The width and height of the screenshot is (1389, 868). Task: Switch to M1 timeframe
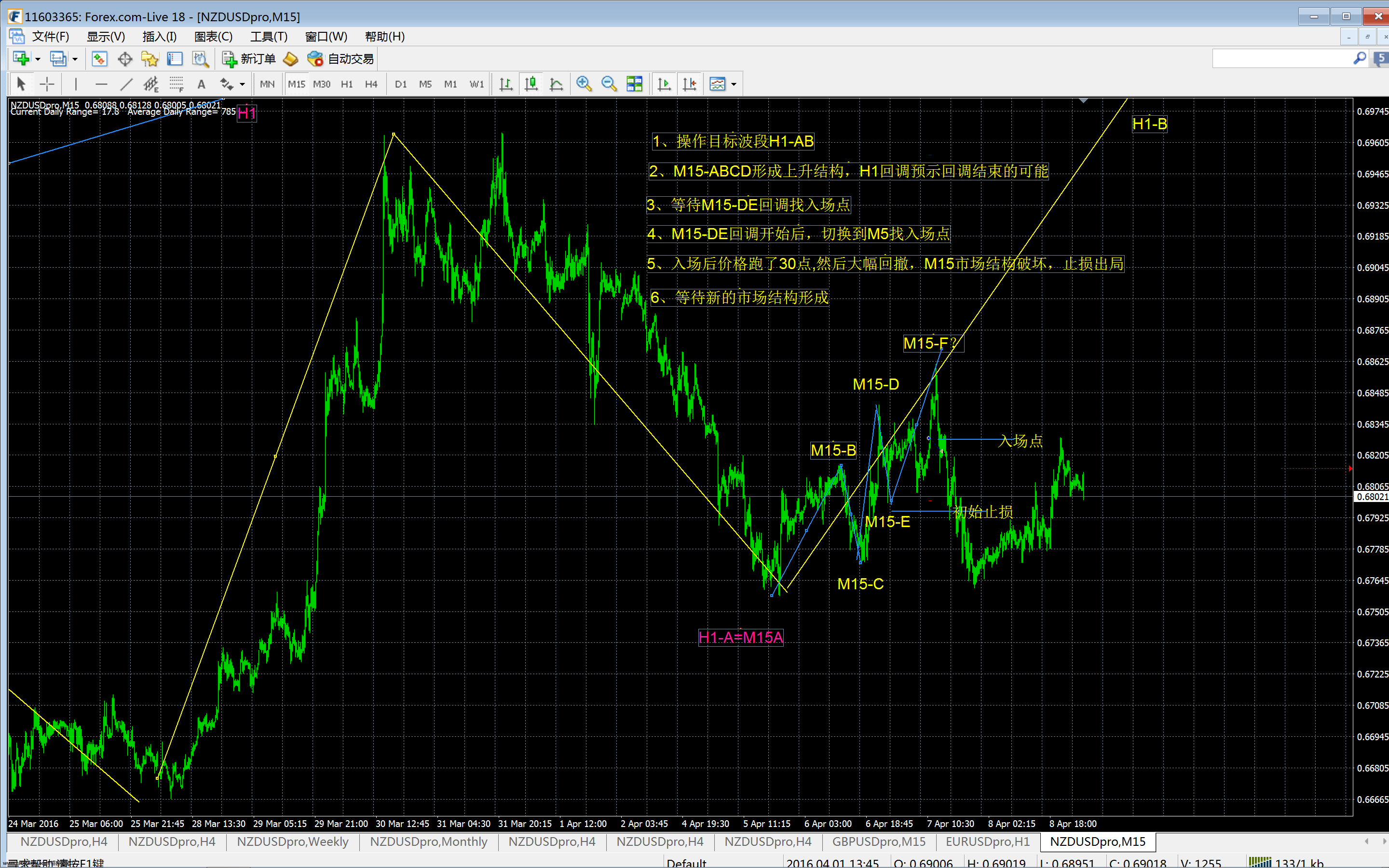point(450,84)
